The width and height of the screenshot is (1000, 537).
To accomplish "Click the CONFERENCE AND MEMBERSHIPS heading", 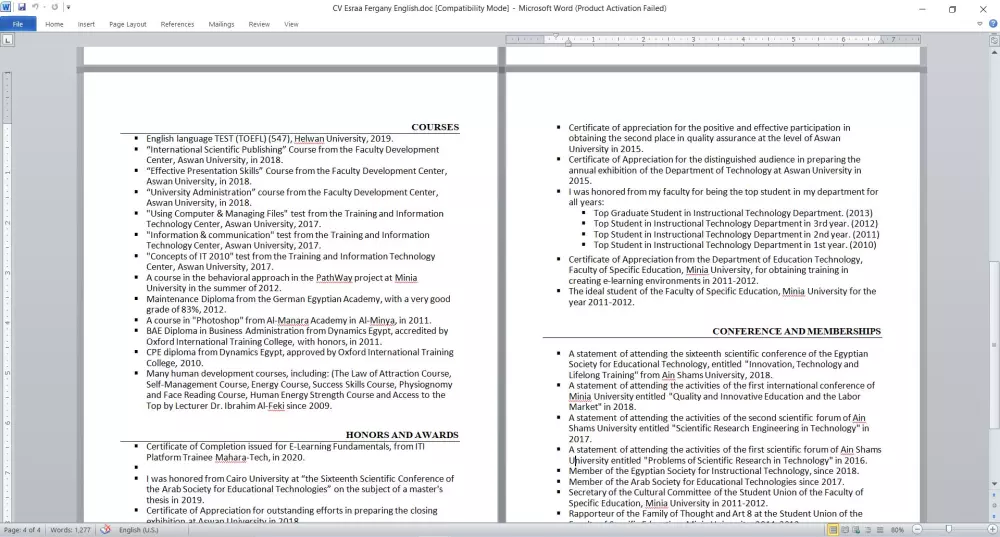I will (797, 331).
